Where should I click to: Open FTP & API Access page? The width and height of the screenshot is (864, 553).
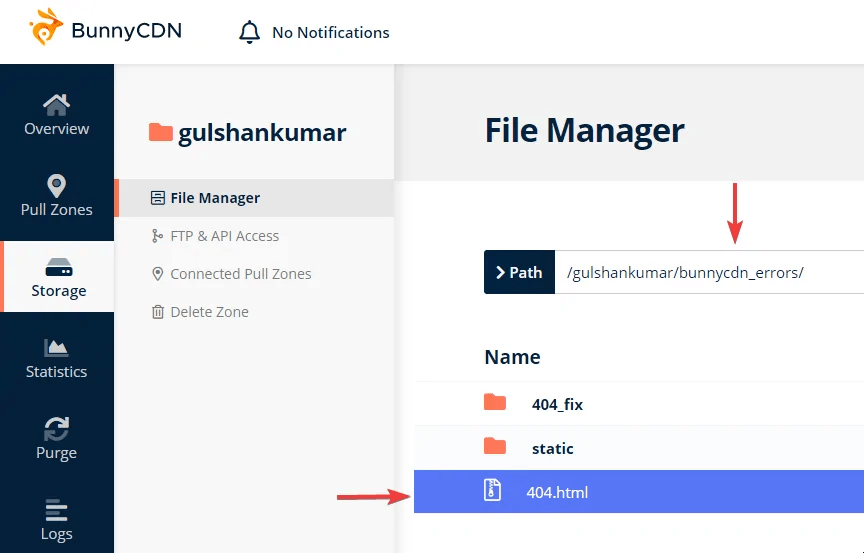click(x=224, y=236)
